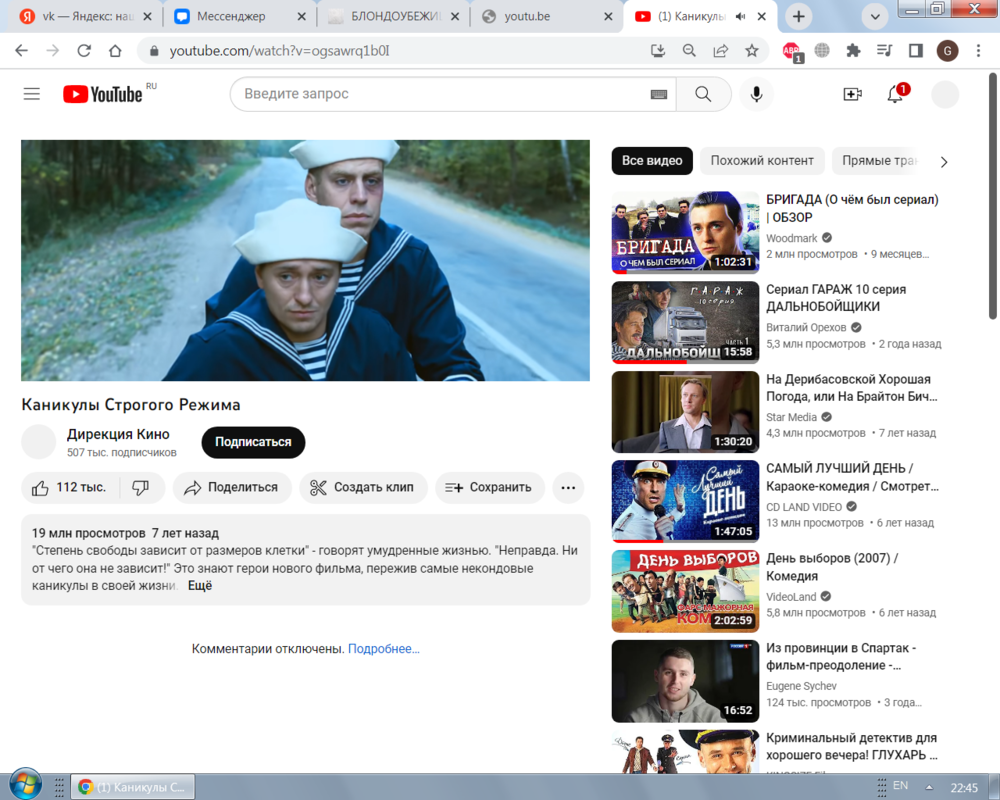Bookmark this page with the star
Image resolution: width=1000 pixels, height=800 pixels.
(752, 51)
